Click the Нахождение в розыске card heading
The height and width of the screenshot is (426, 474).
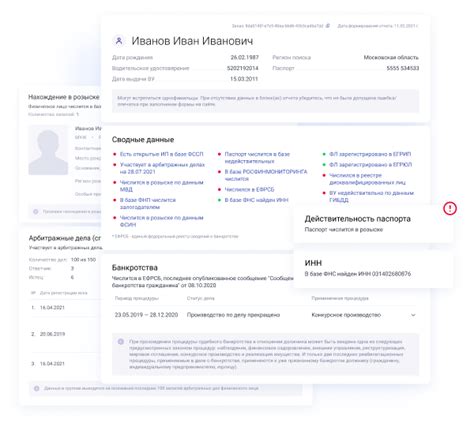point(64,97)
